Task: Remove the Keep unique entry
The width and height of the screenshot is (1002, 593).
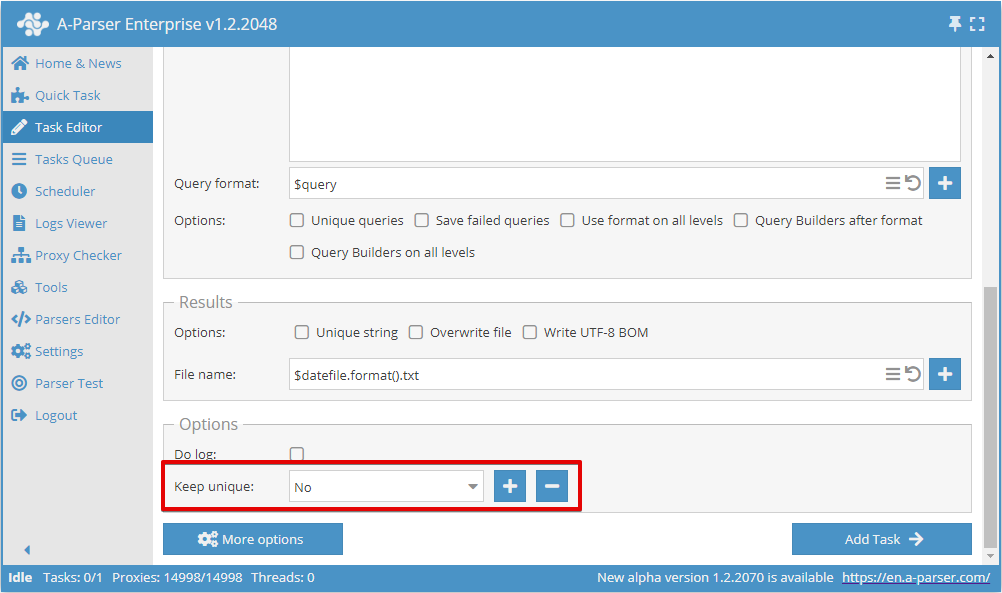Action: coord(551,486)
